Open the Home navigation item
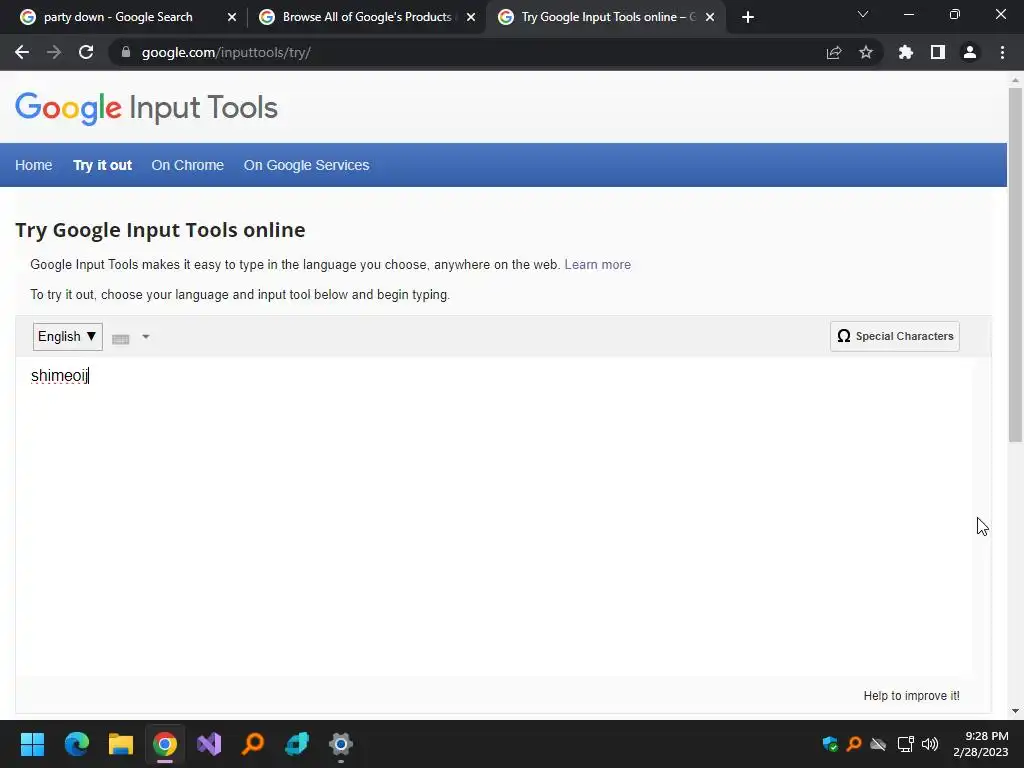 pos(33,165)
